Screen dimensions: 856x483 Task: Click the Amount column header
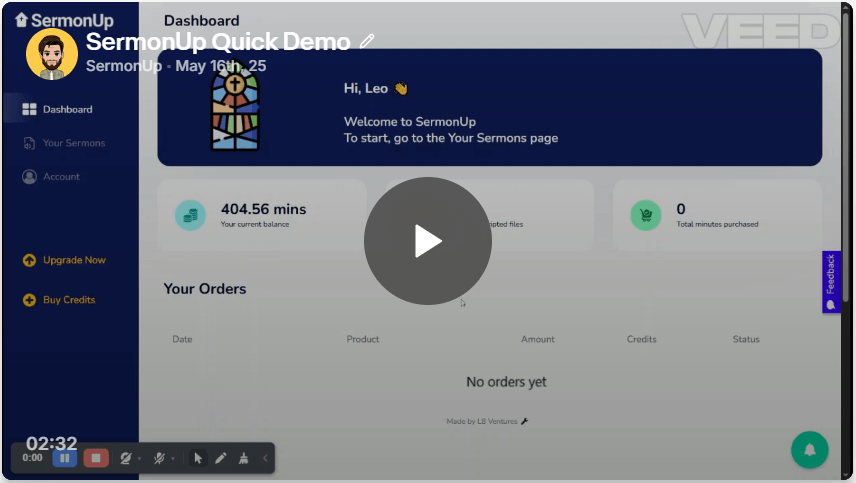(538, 339)
